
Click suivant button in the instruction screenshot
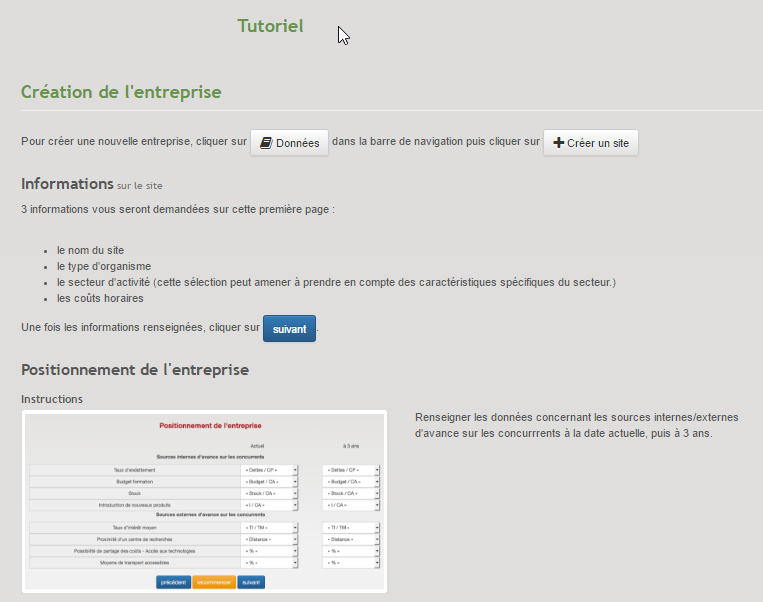251,582
